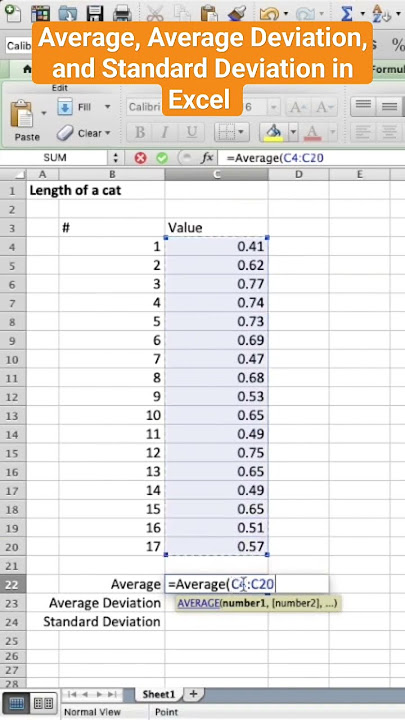
Task: Open the AutoSum dropdown arrow
Action: click(x=362, y=14)
